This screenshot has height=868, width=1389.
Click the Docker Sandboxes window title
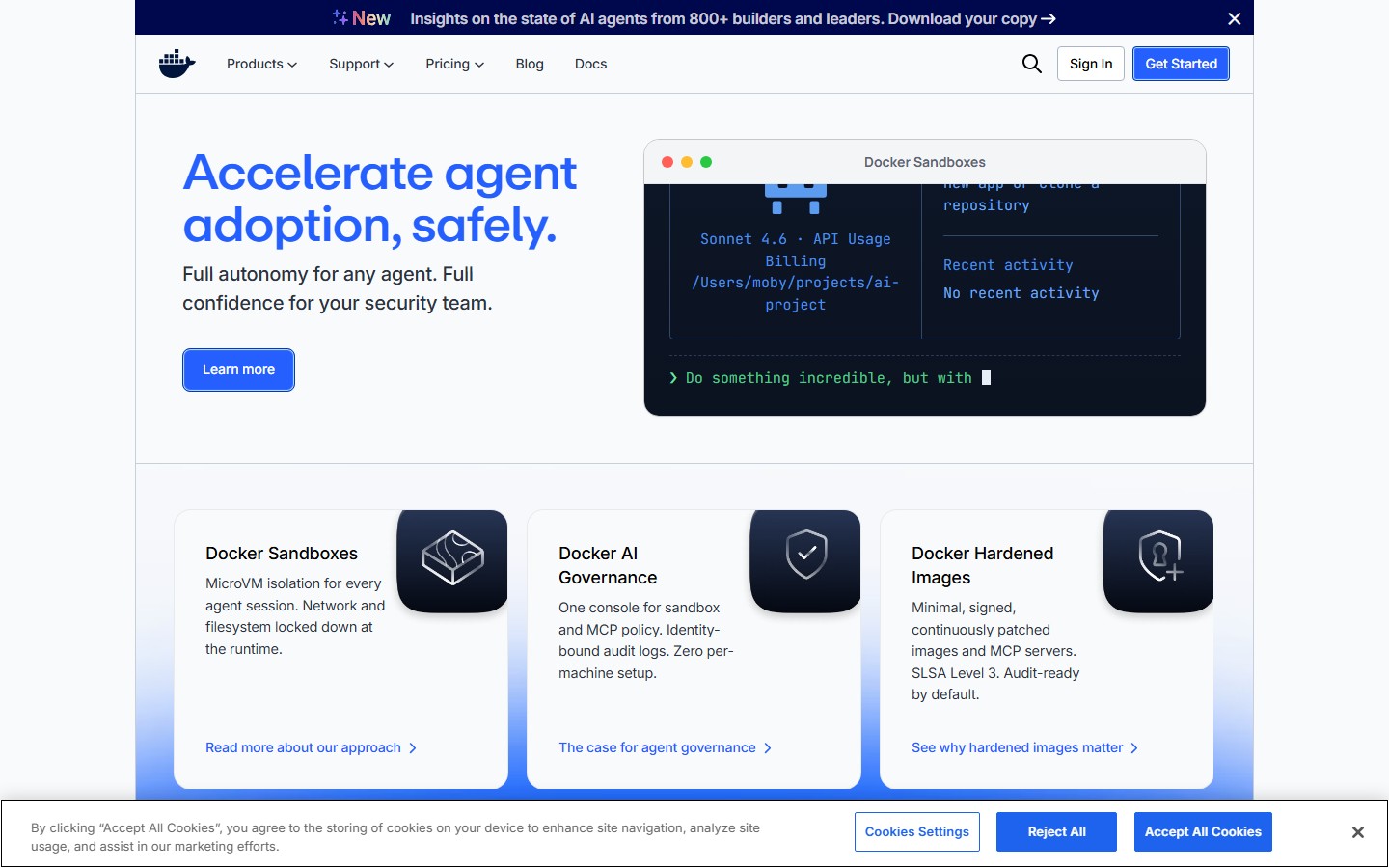(x=925, y=162)
